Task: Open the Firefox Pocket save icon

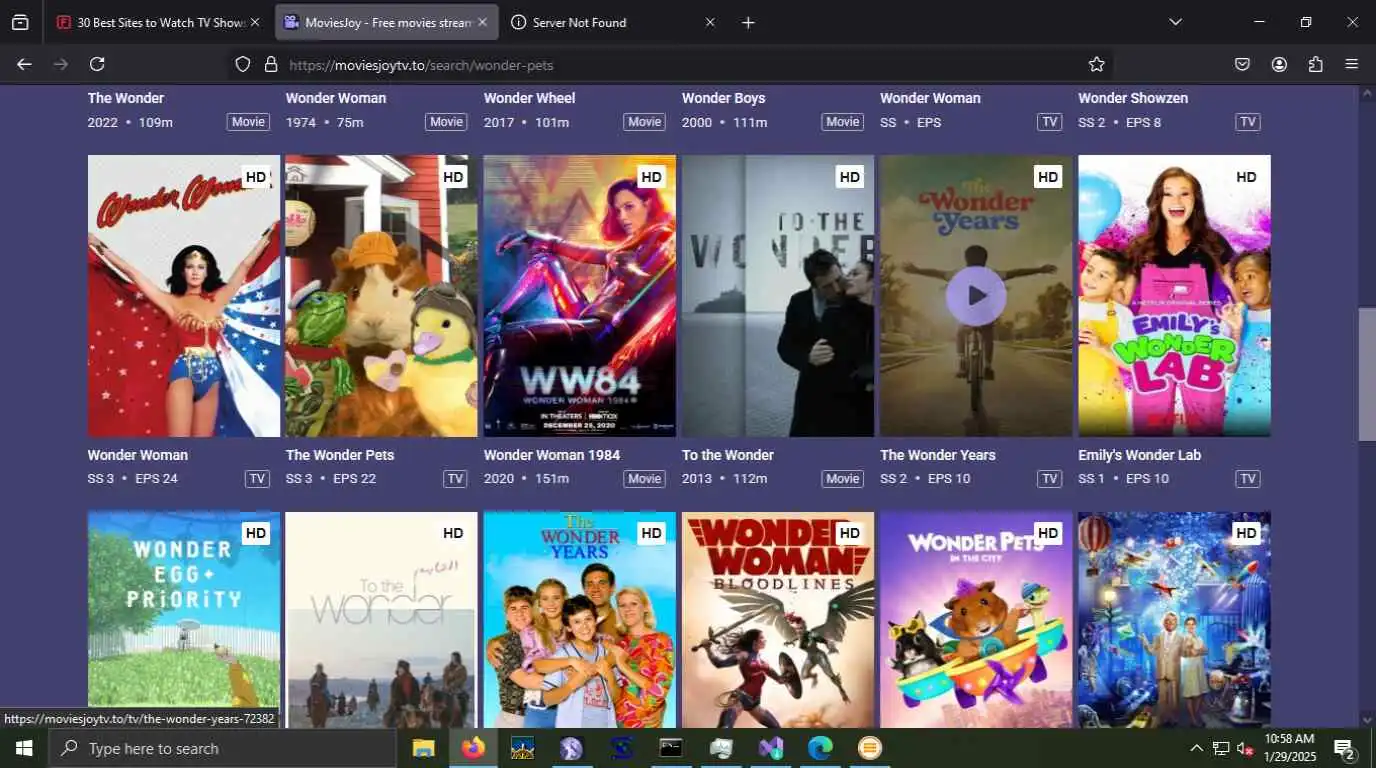Action: [x=1242, y=64]
